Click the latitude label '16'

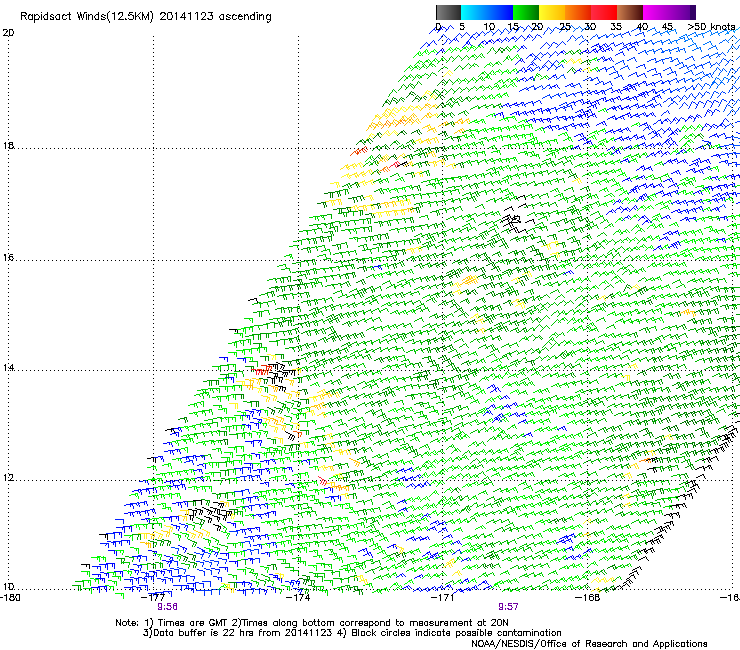(8, 258)
